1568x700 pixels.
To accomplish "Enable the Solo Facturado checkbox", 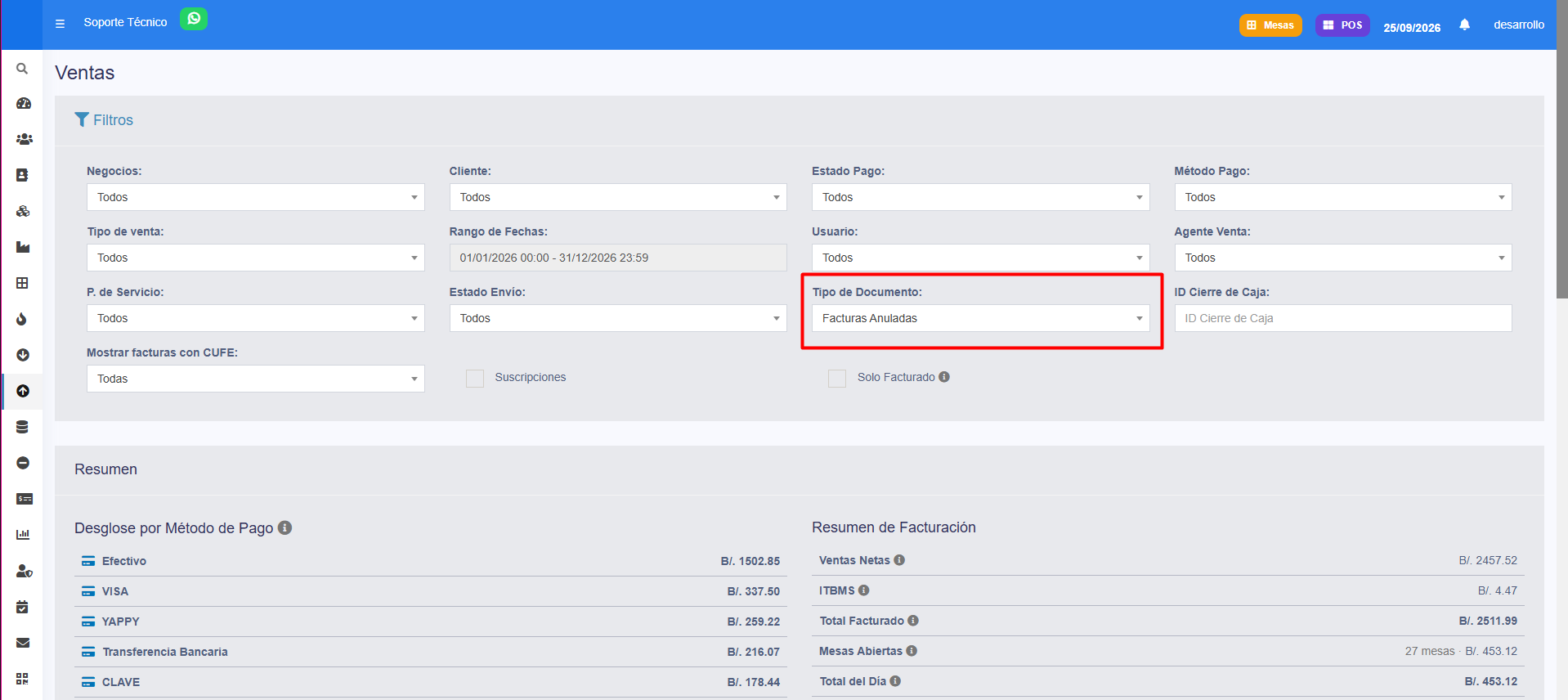I will click(x=837, y=378).
